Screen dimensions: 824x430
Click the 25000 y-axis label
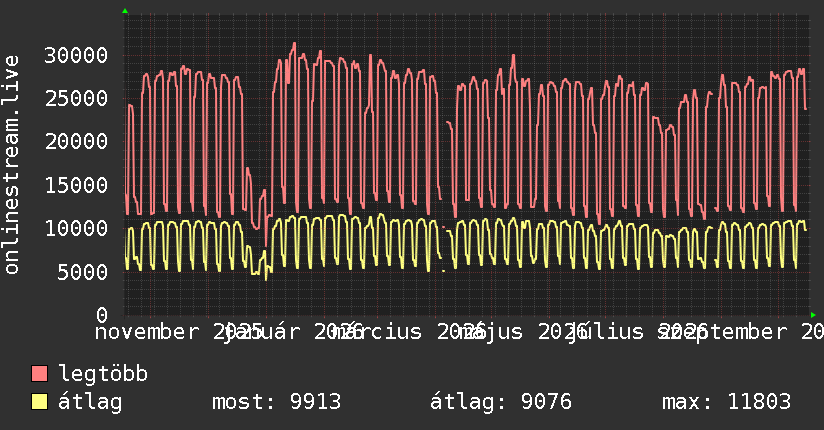pos(76,98)
